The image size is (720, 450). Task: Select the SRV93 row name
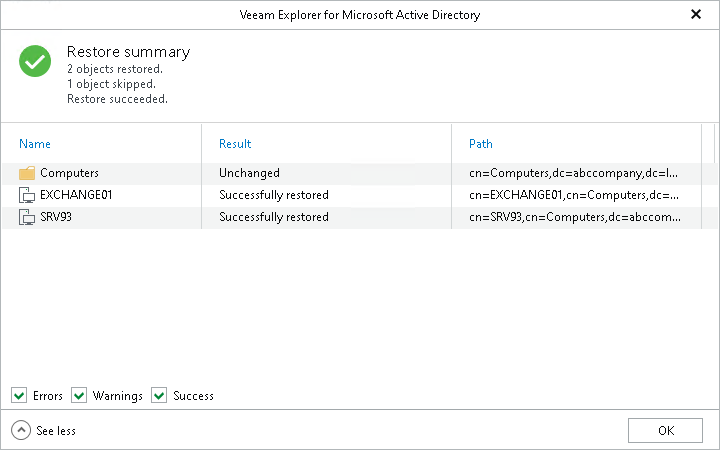(x=56, y=217)
